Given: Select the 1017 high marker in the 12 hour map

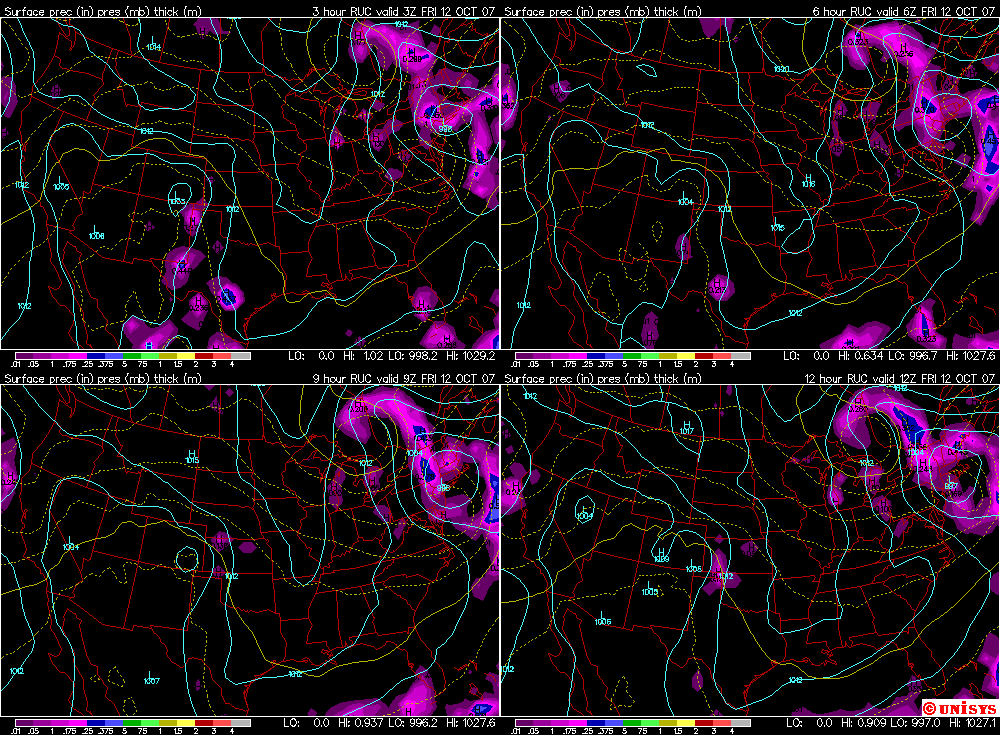Looking at the screenshot, I should click(x=685, y=430).
